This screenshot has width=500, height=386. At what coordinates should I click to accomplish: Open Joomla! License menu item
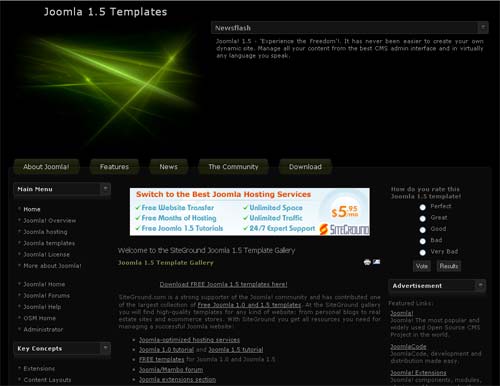click(x=47, y=255)
